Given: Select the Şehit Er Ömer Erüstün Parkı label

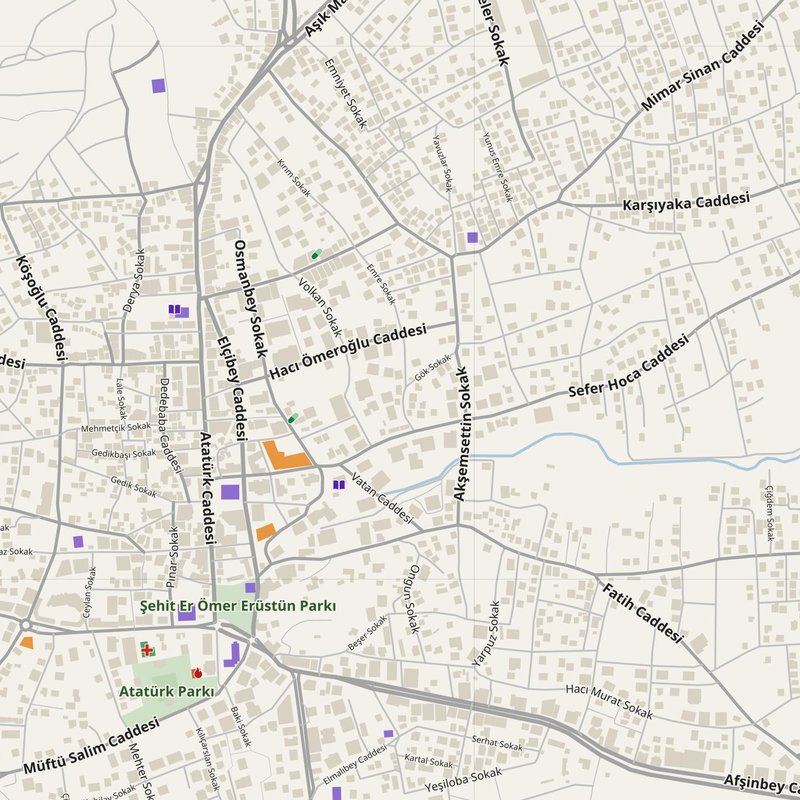Looking at the screenshot, I should 238,606.
